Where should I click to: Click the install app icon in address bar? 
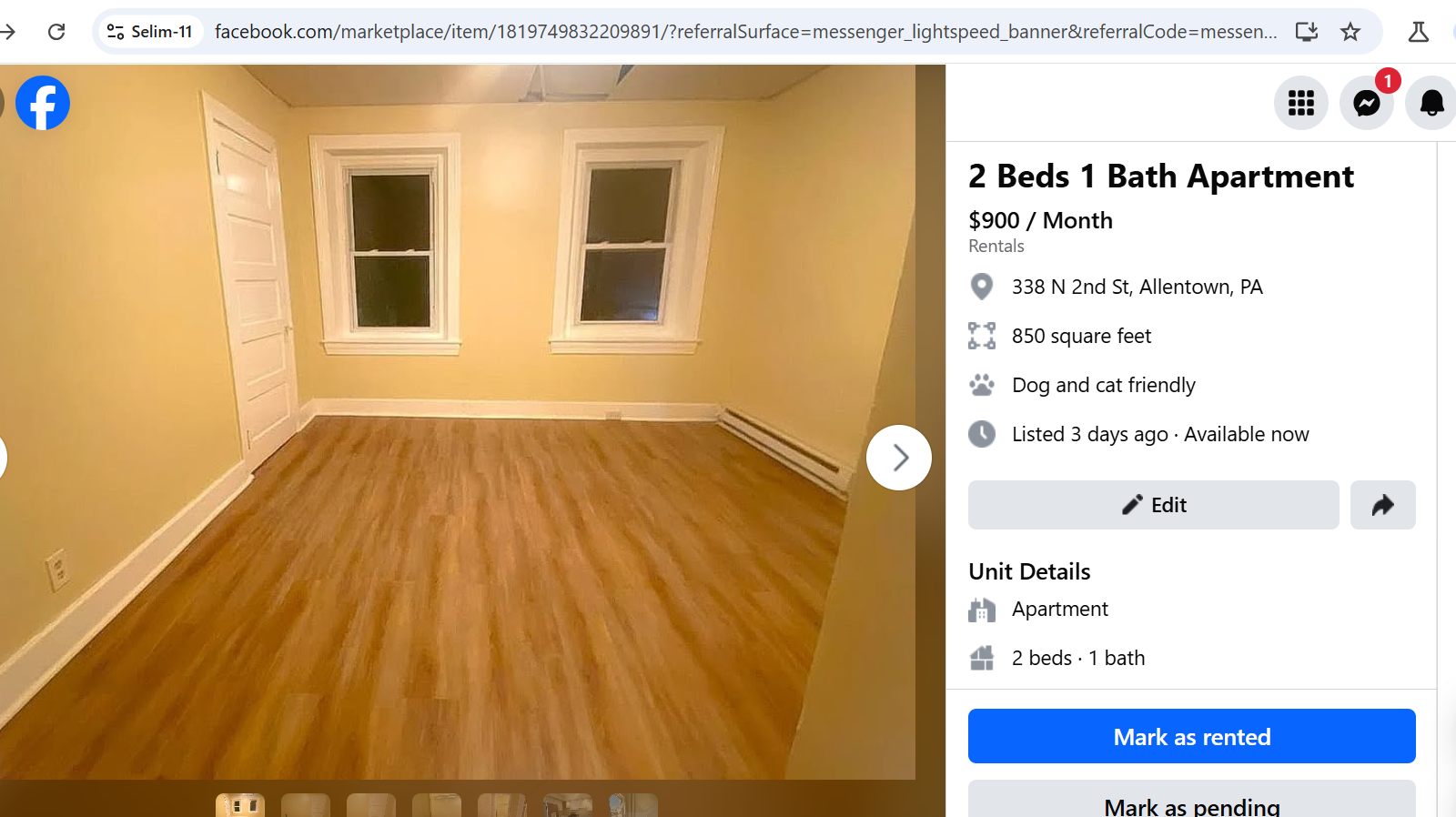coord(1307,32)
